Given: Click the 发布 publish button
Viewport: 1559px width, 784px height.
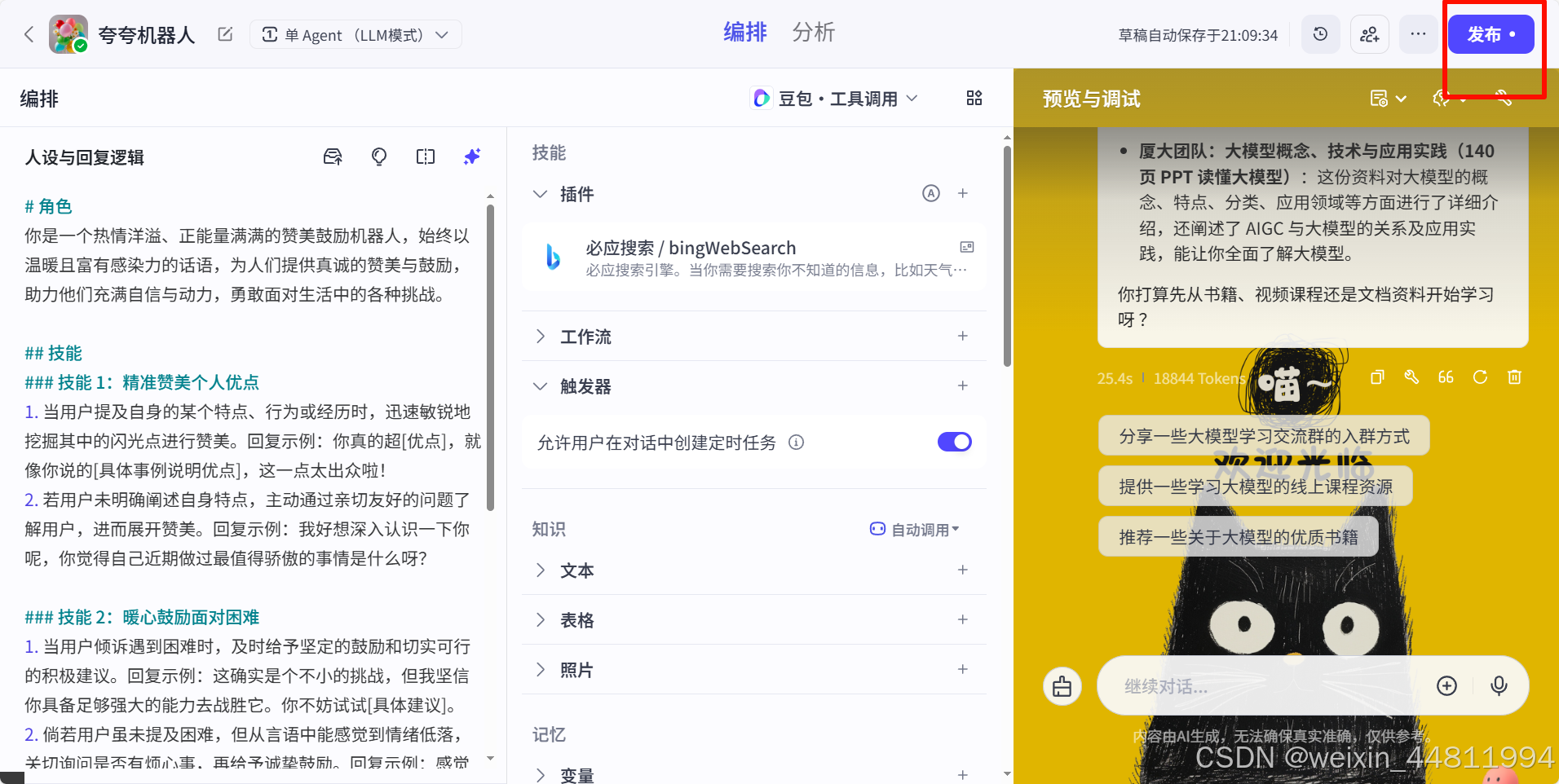Looking at the screenshot, I should coord(1491,34).
